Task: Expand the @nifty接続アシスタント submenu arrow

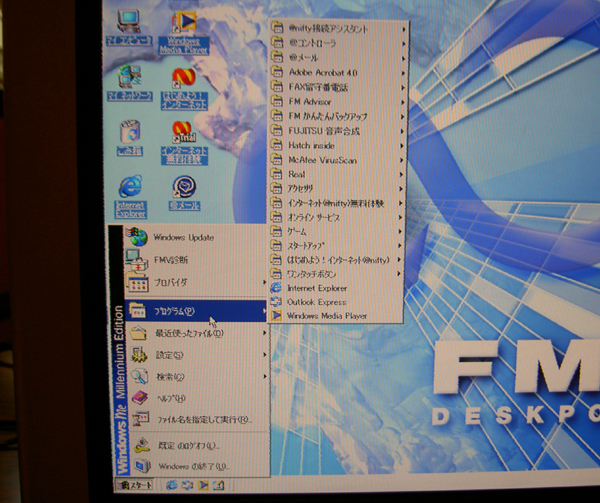Action: pos(404,29)
